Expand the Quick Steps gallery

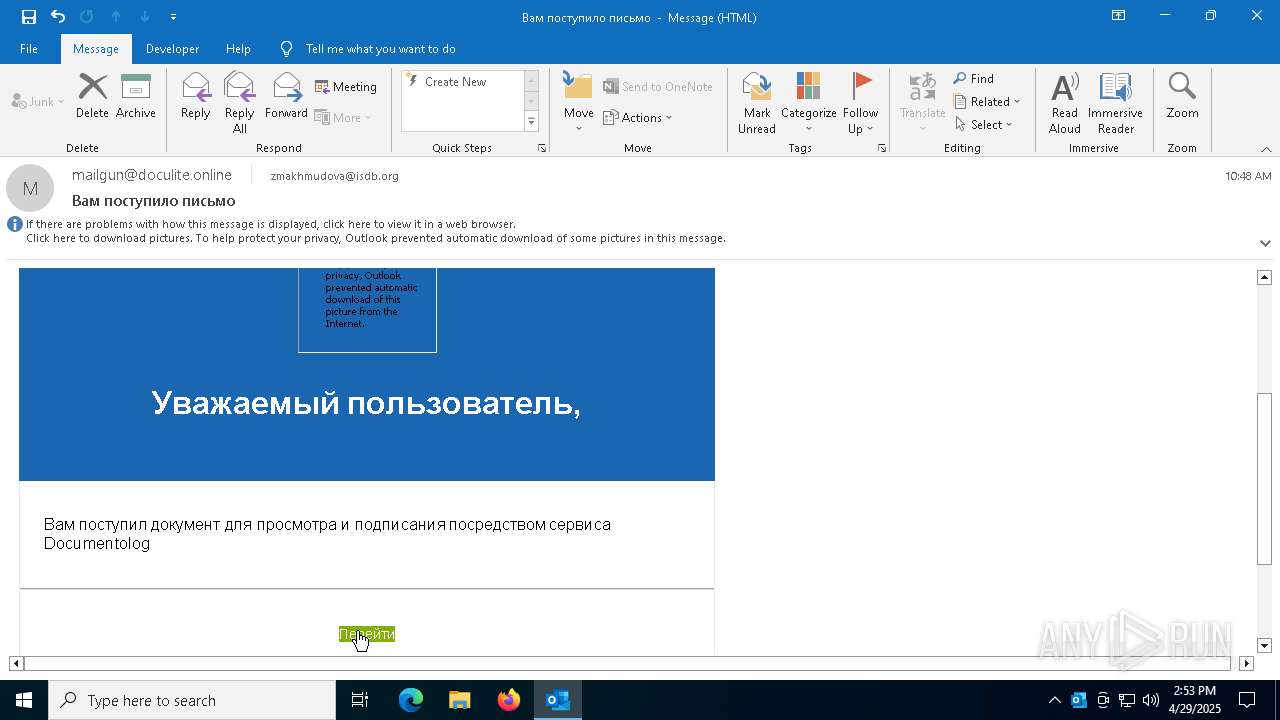click(531, 122)
